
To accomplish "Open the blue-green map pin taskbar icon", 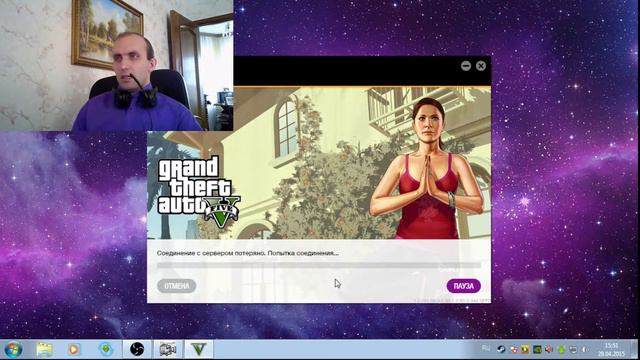I will click(106, 350).
